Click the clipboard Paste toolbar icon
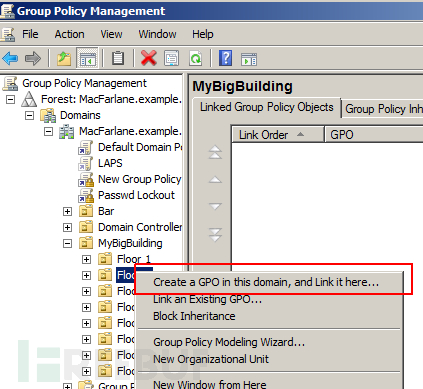The height and width of the screenshot is (389, 423). tap(118, 58)
